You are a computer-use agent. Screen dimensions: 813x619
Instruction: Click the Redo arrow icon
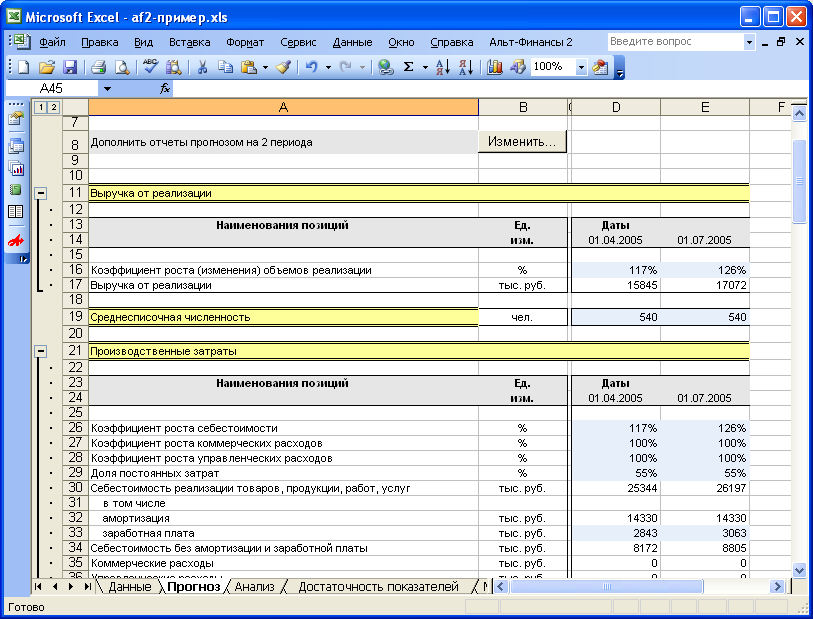click(x=345, y=67)
